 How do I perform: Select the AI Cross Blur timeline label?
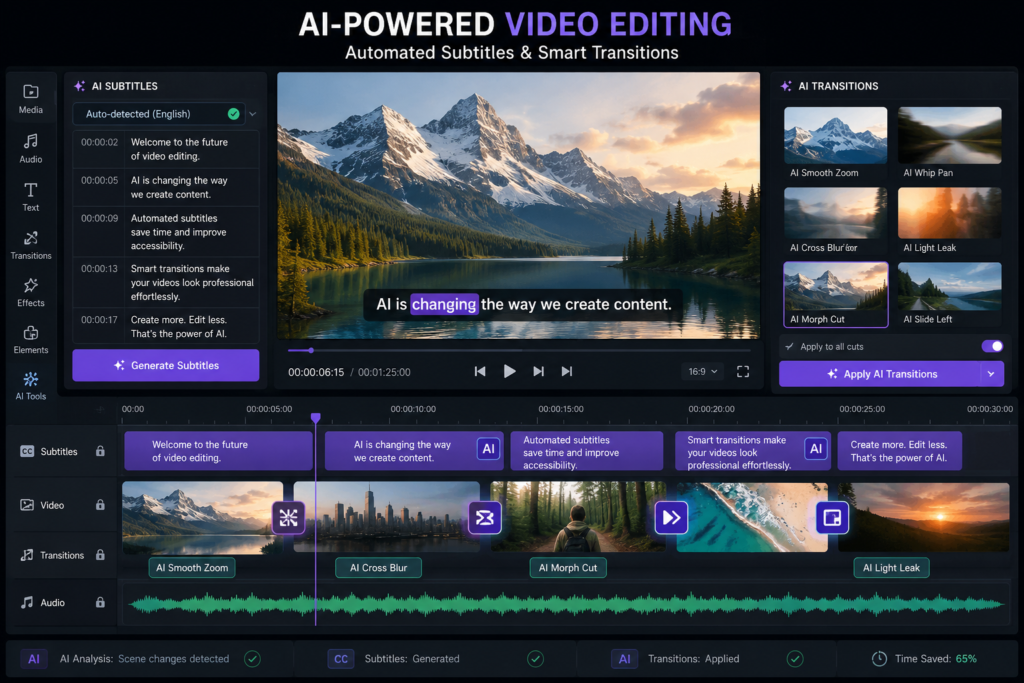pyautogui.click(x=378, y=568)
